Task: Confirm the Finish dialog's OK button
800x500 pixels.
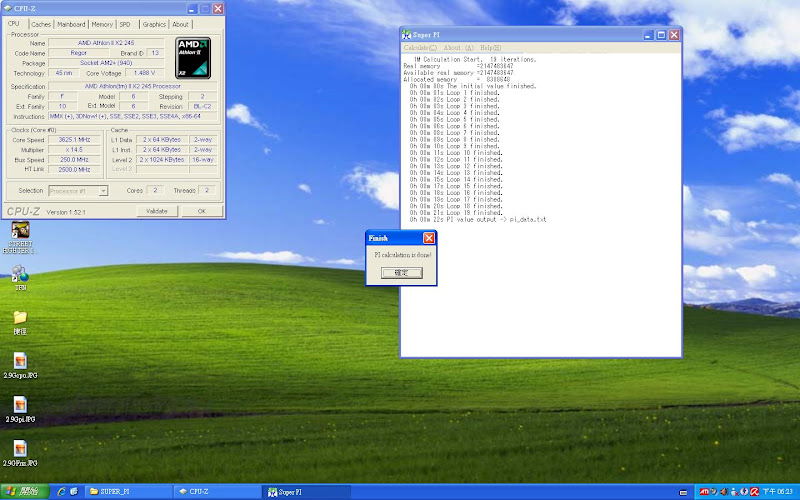Action: [x=402, y=273]
